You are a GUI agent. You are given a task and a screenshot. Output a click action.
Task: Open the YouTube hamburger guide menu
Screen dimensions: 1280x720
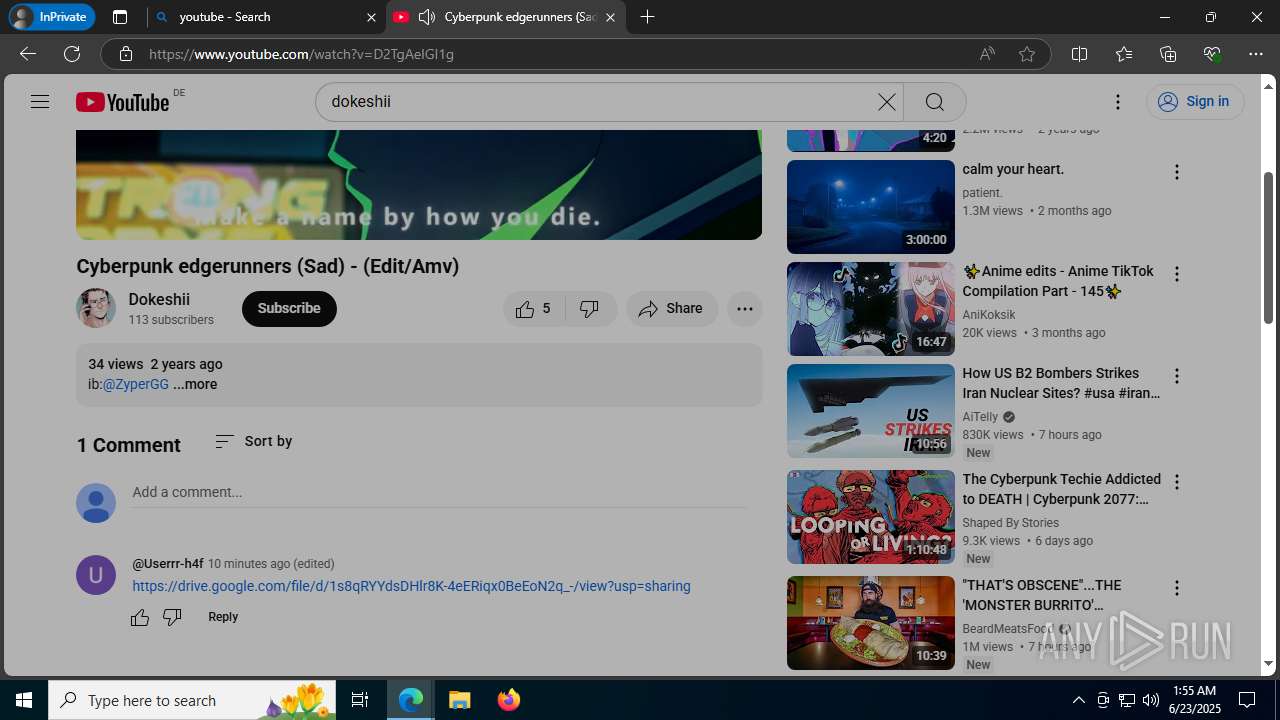click(40, 101)
